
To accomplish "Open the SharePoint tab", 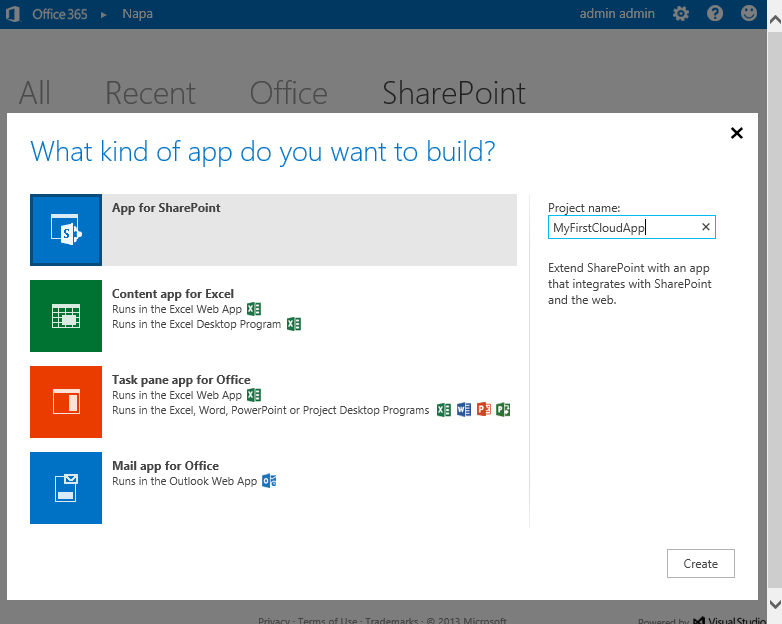I will click(x=454, y=93).
